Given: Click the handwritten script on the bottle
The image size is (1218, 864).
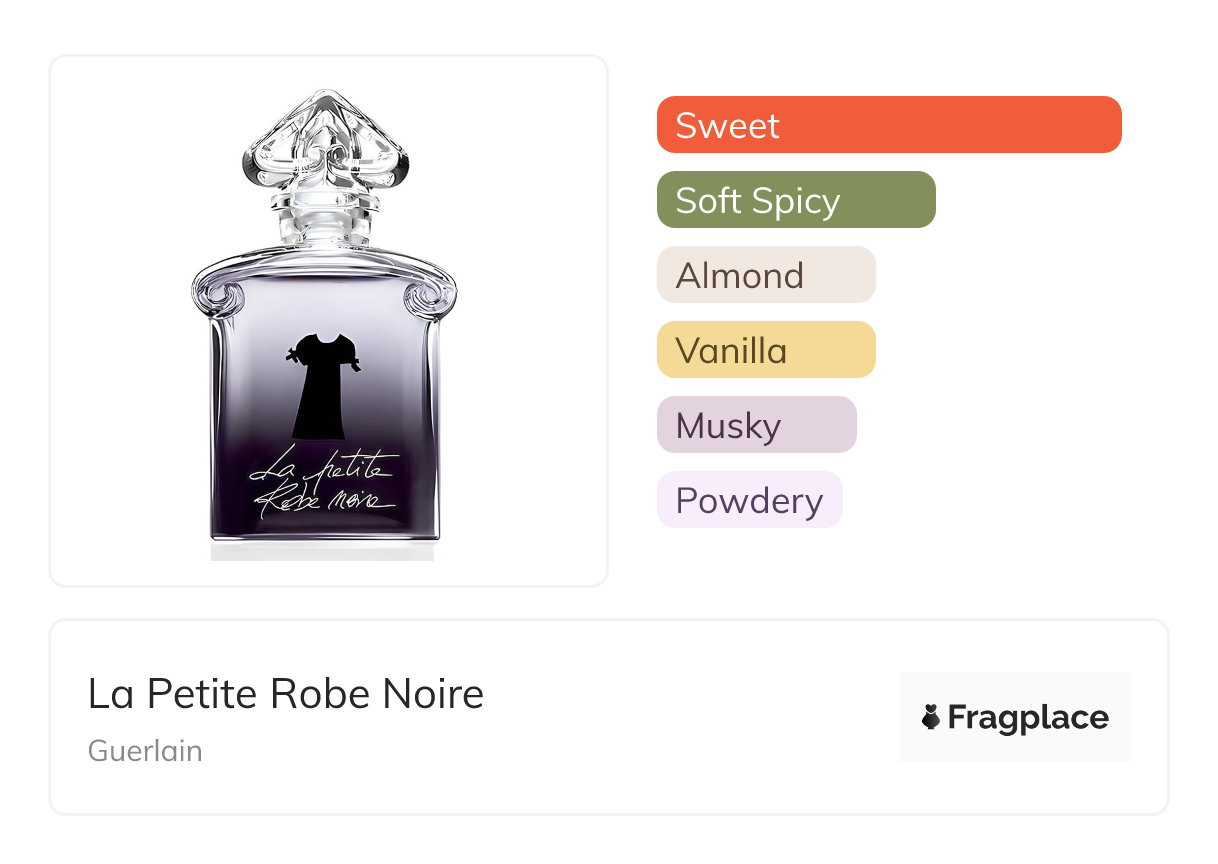Looking at the screenshot, I should coord(322,484).
